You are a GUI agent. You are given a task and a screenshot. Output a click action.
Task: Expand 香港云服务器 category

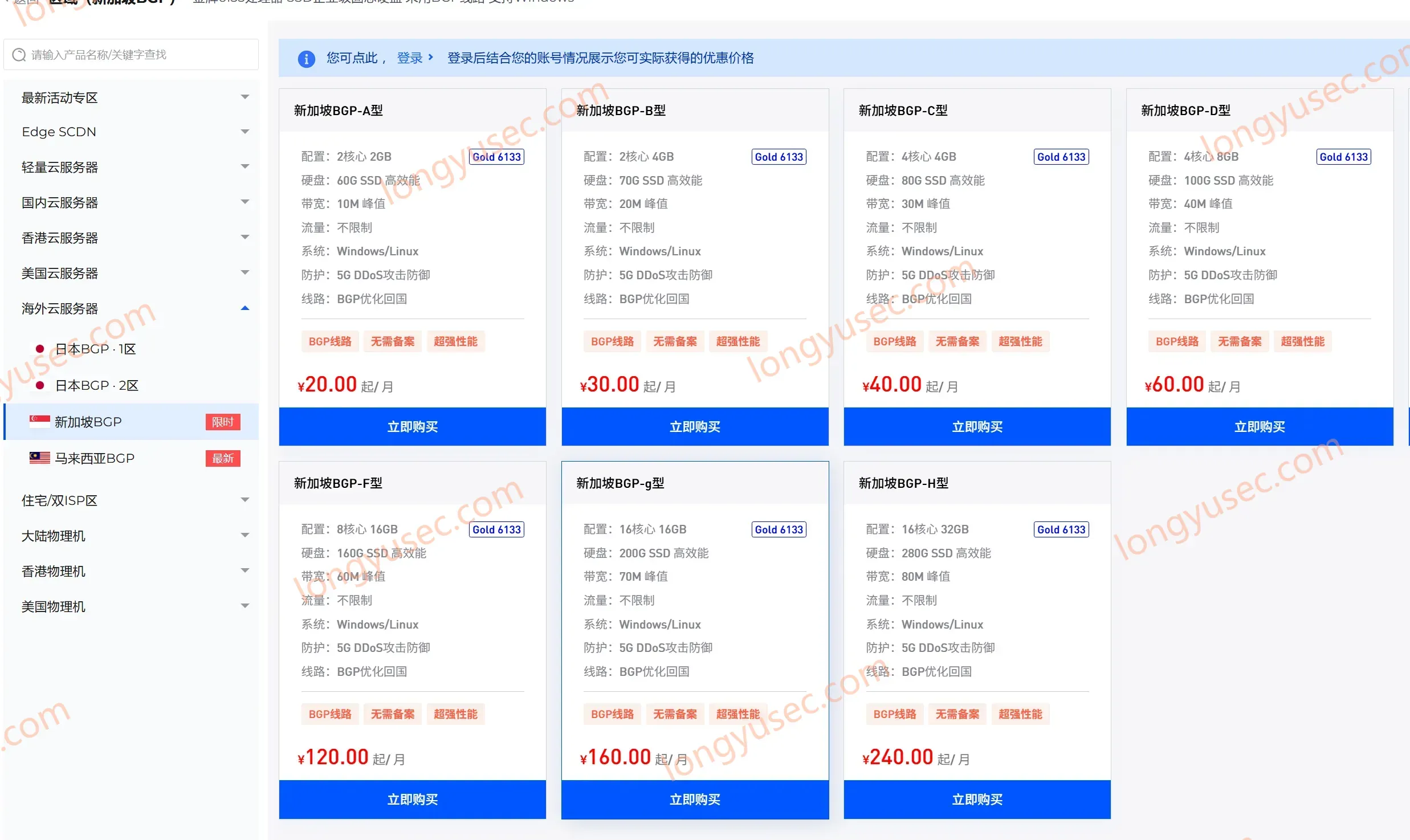[x=131, y=238]
